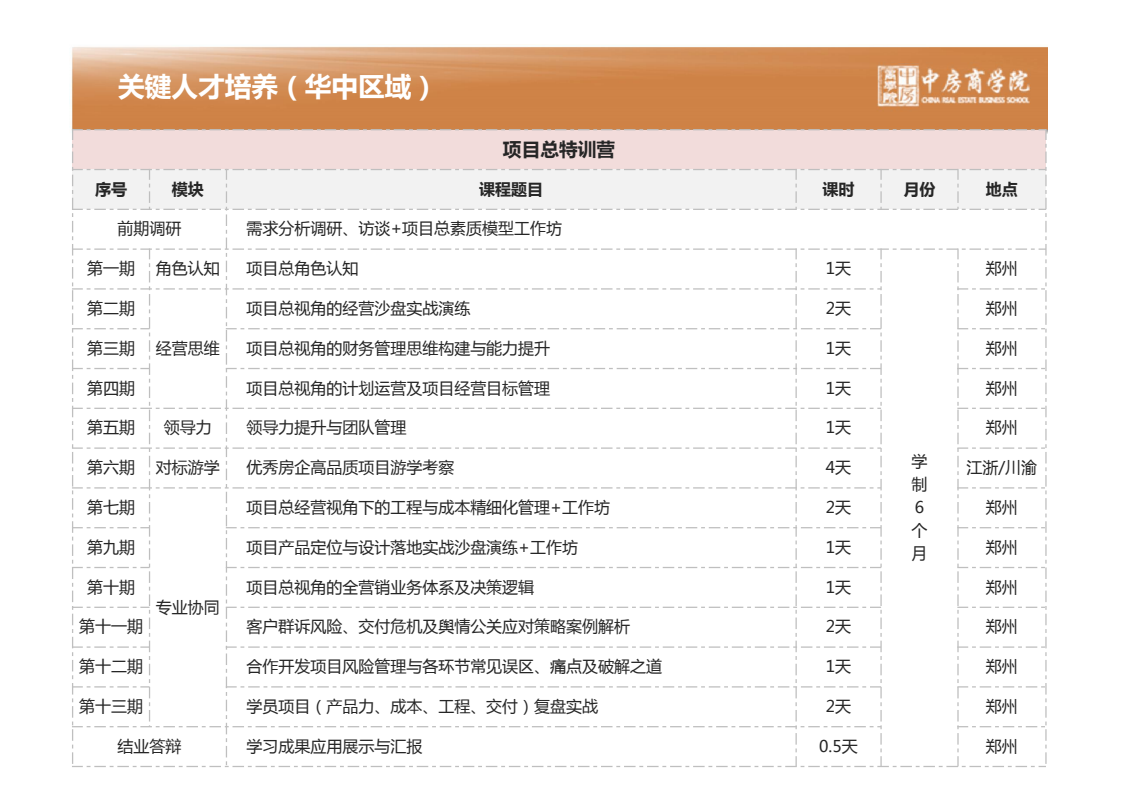
Task: Click the 项目总特训营 heading
Action: pos(558,149)
